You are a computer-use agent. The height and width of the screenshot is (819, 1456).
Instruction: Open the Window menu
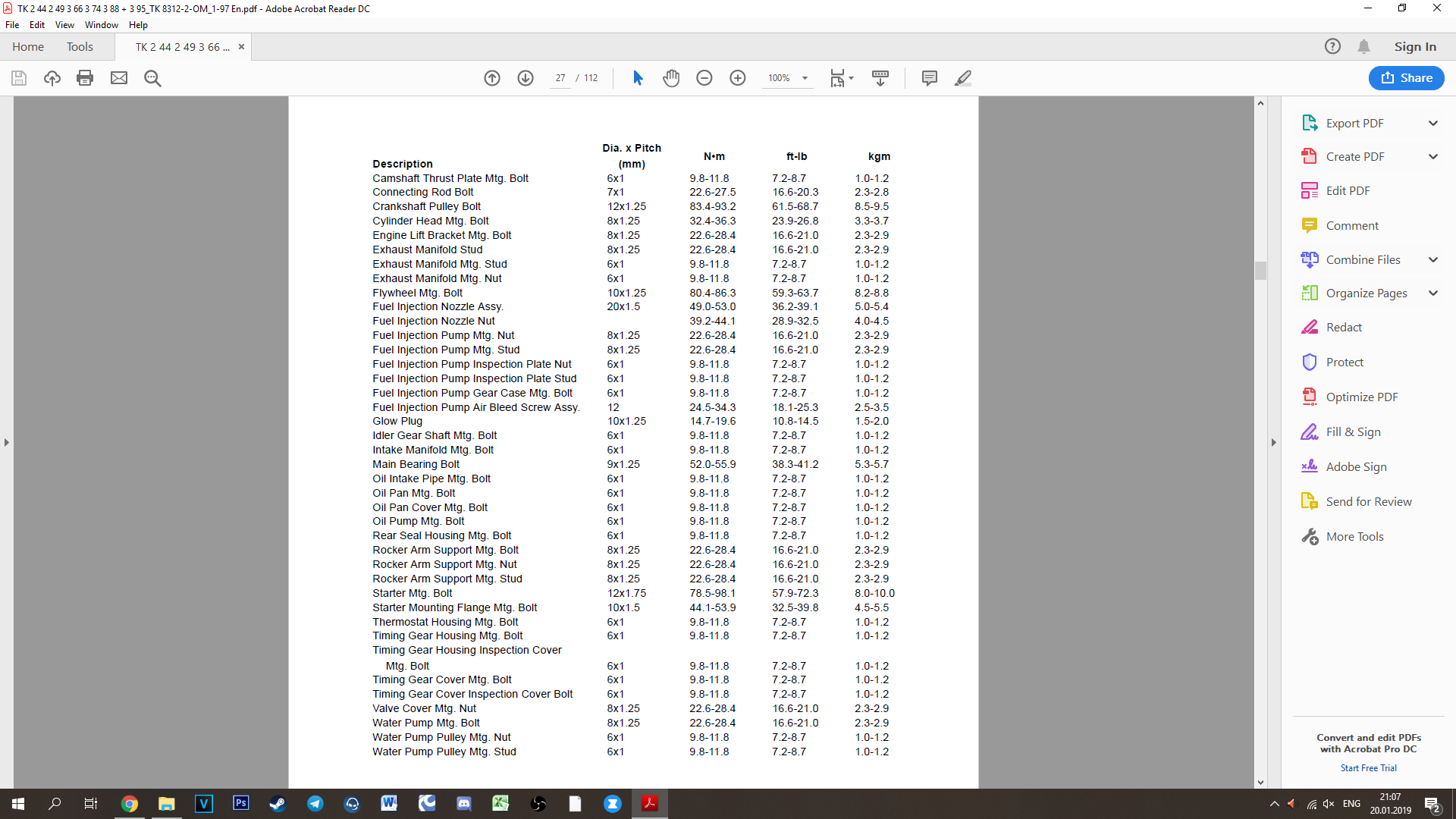click(x=102, y=25)
